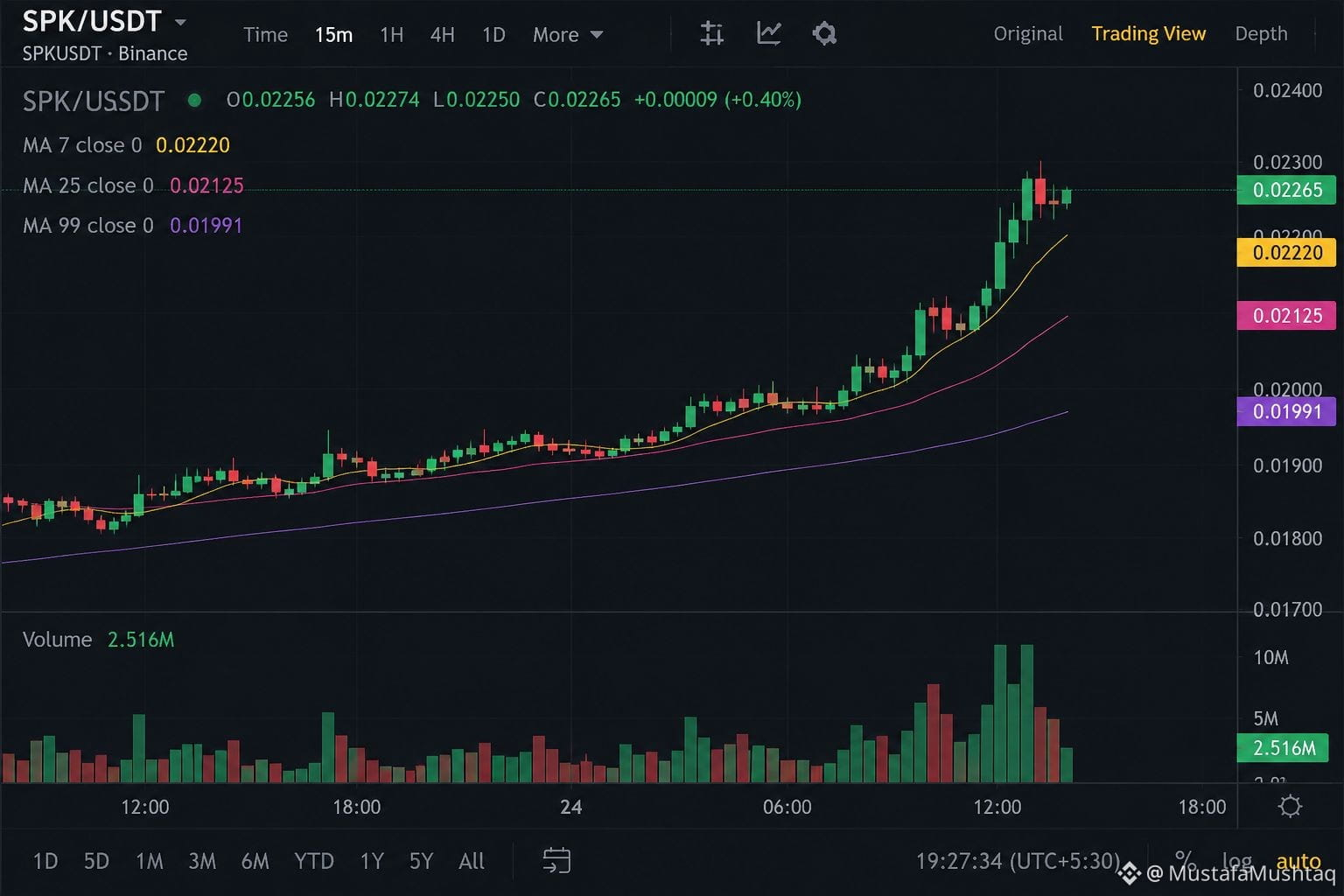Set the date range to 1M
The height and width of the screenshot is (896, 1344).
(150, 861)
